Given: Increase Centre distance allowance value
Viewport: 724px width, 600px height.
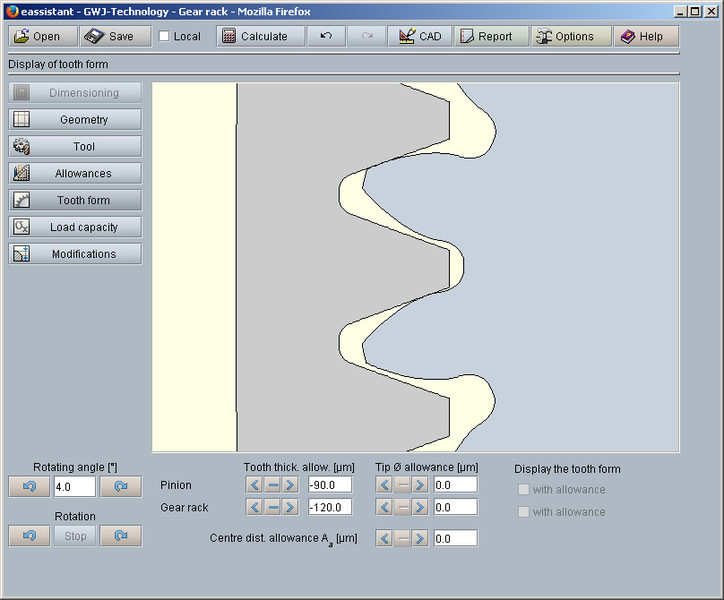Looking at the screenshot, I should pyautogui.click(x=420, y=539).
